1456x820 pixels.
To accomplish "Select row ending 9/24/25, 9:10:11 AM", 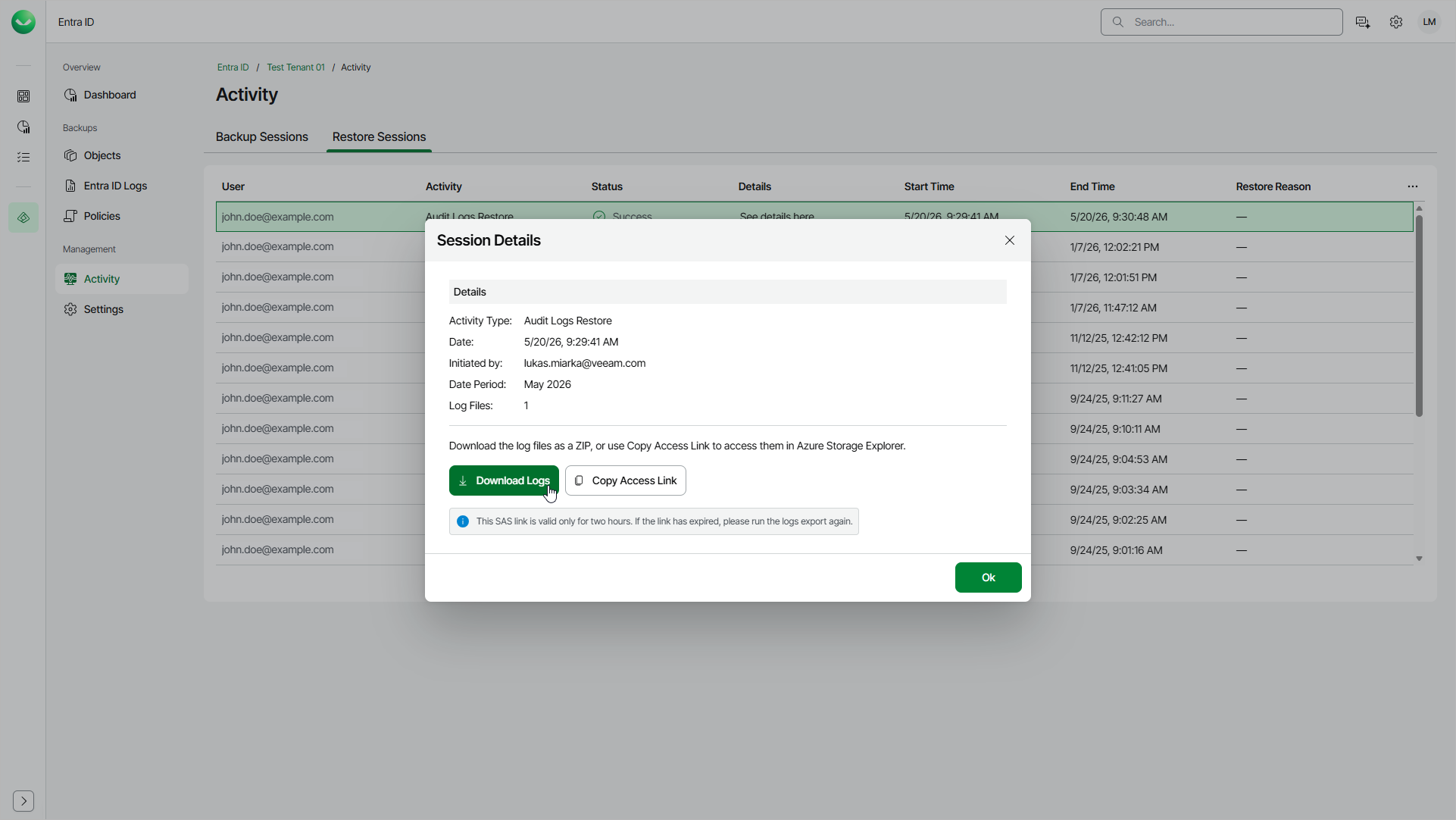I will click(814, 429).
